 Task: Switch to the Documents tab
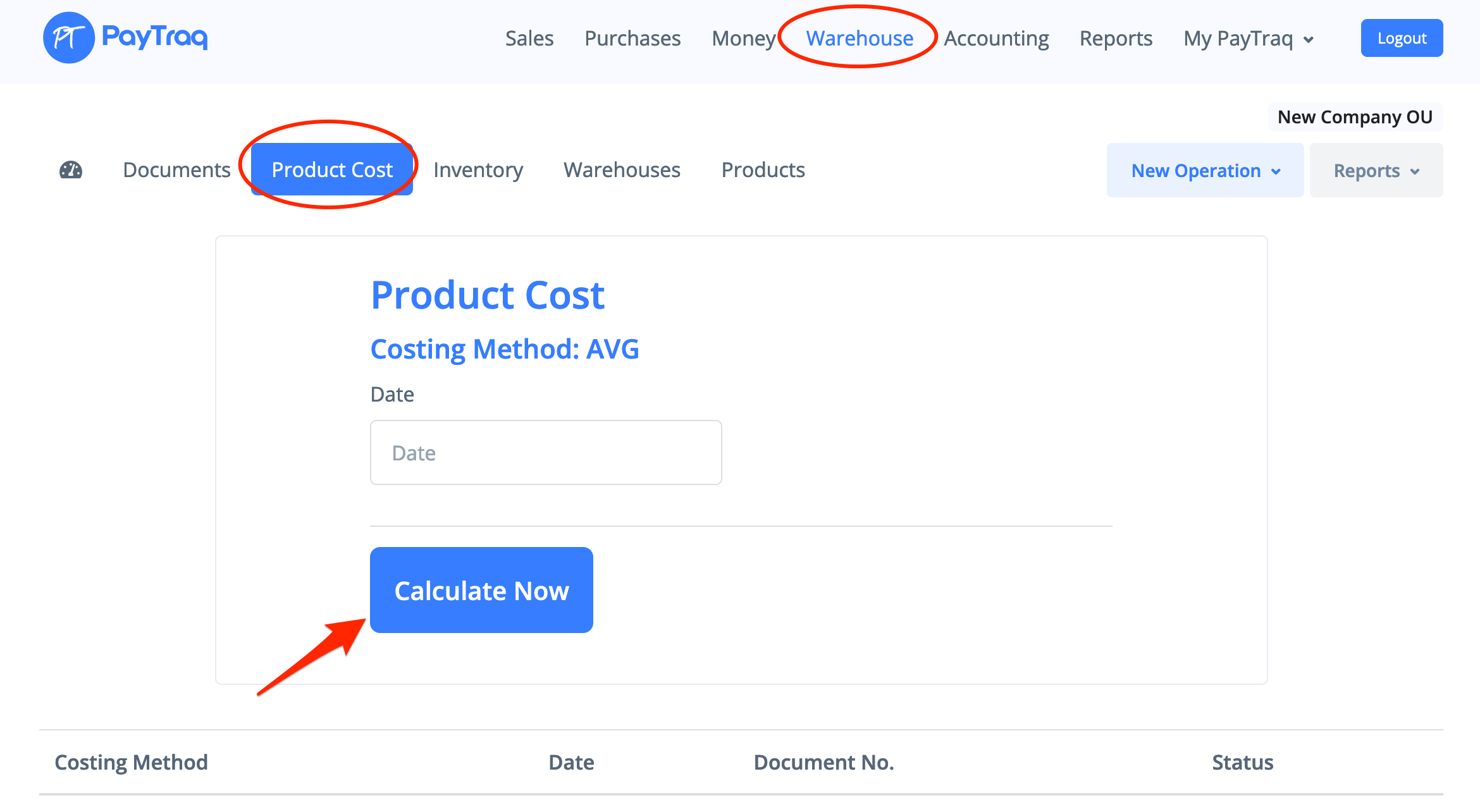pos(176,170)
